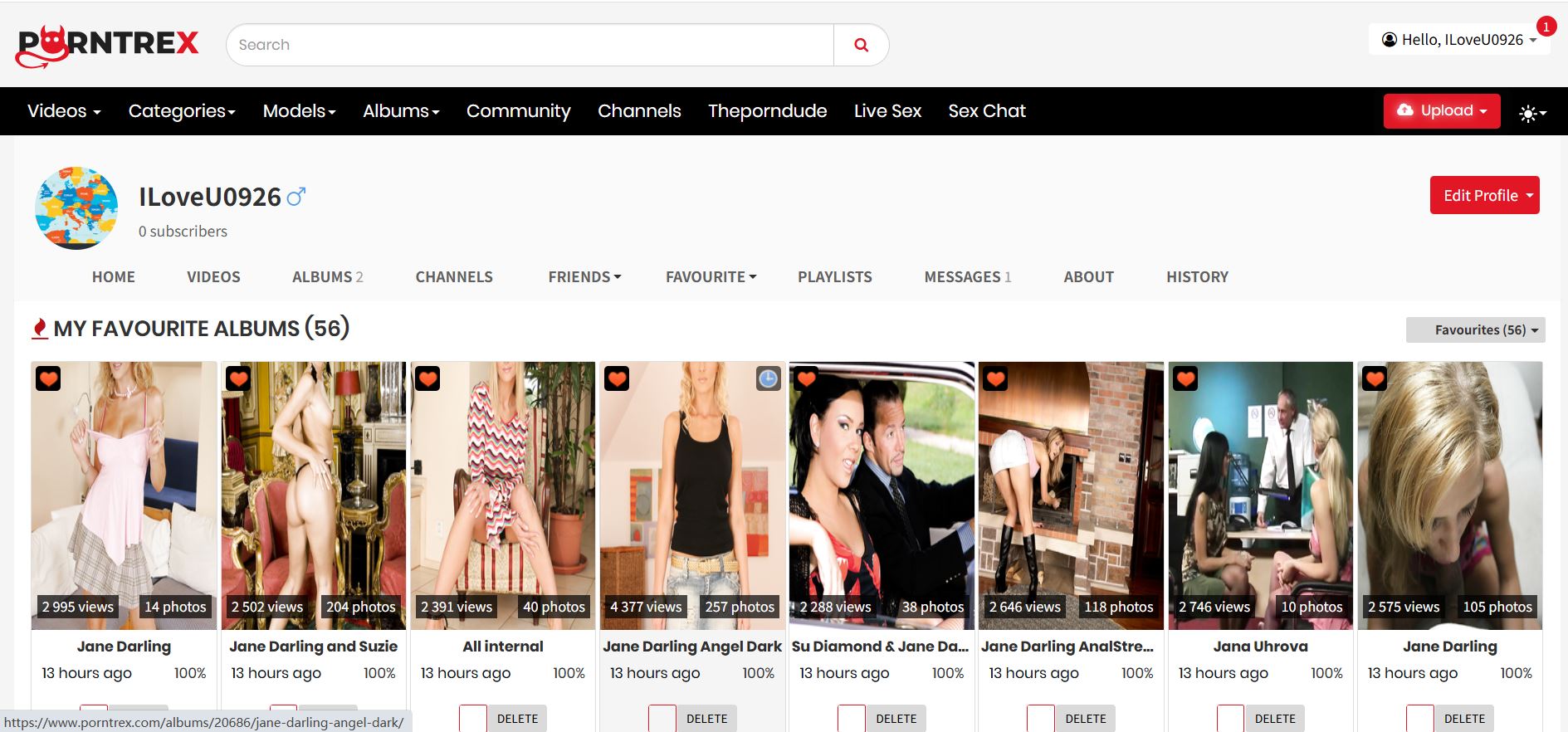1568x732 pixels.
Task: Select the checkbox under the Jana Uhrova album
Action: point(1230,719)
